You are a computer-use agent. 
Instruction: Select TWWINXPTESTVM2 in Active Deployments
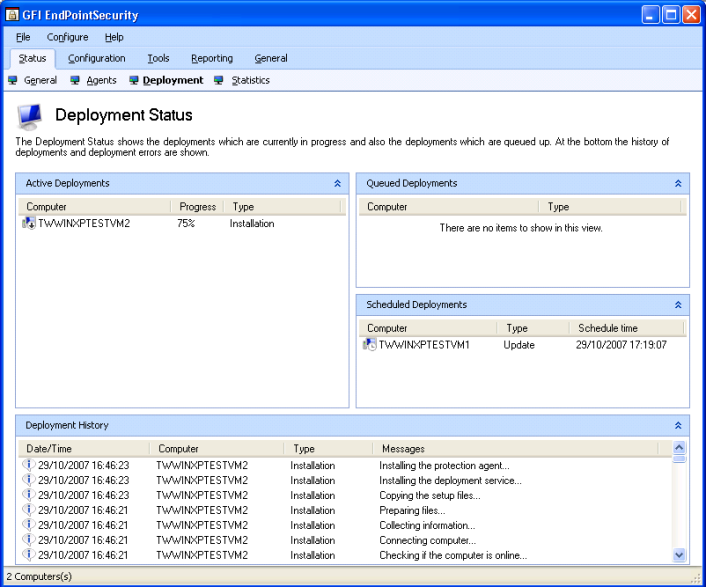click(84, 223)
